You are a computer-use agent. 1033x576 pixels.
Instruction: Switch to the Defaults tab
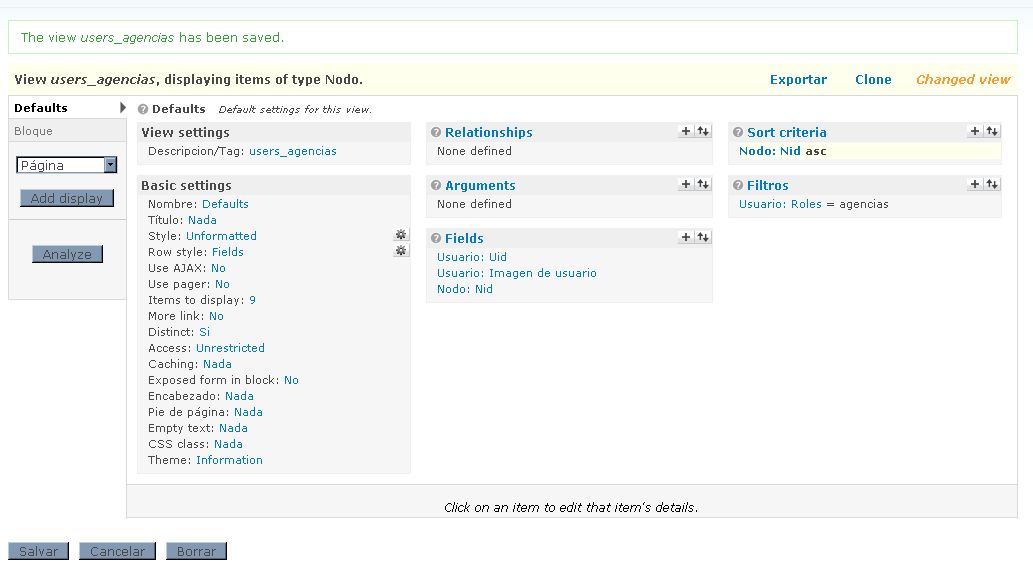coord(40,107)
